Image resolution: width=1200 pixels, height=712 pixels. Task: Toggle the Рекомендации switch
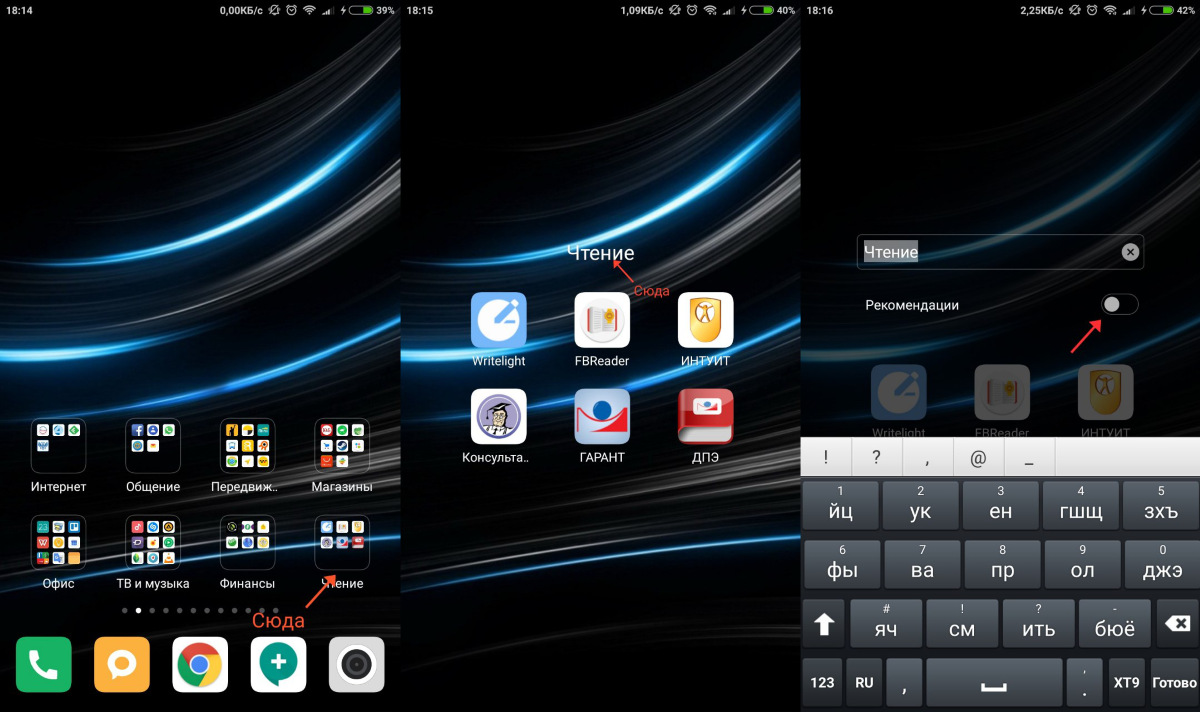coord(1119,304)
